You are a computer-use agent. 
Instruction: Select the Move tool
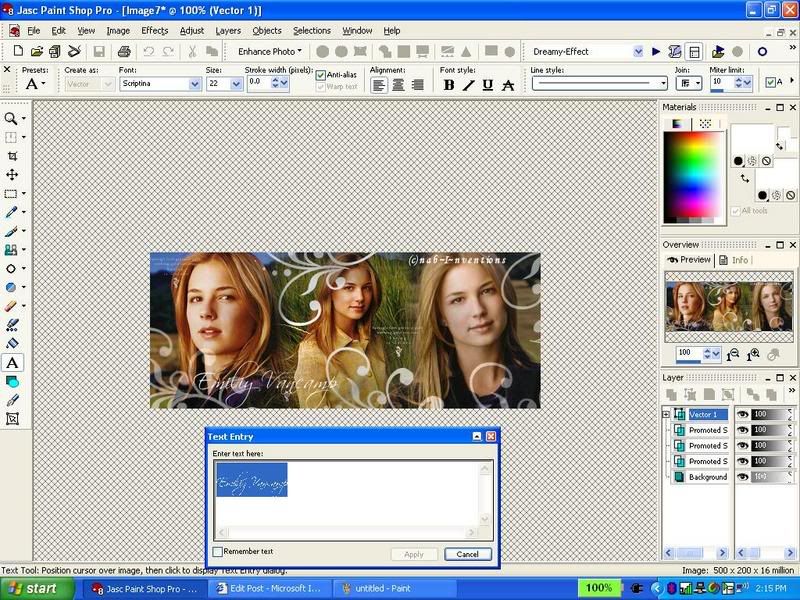[12, 175]
